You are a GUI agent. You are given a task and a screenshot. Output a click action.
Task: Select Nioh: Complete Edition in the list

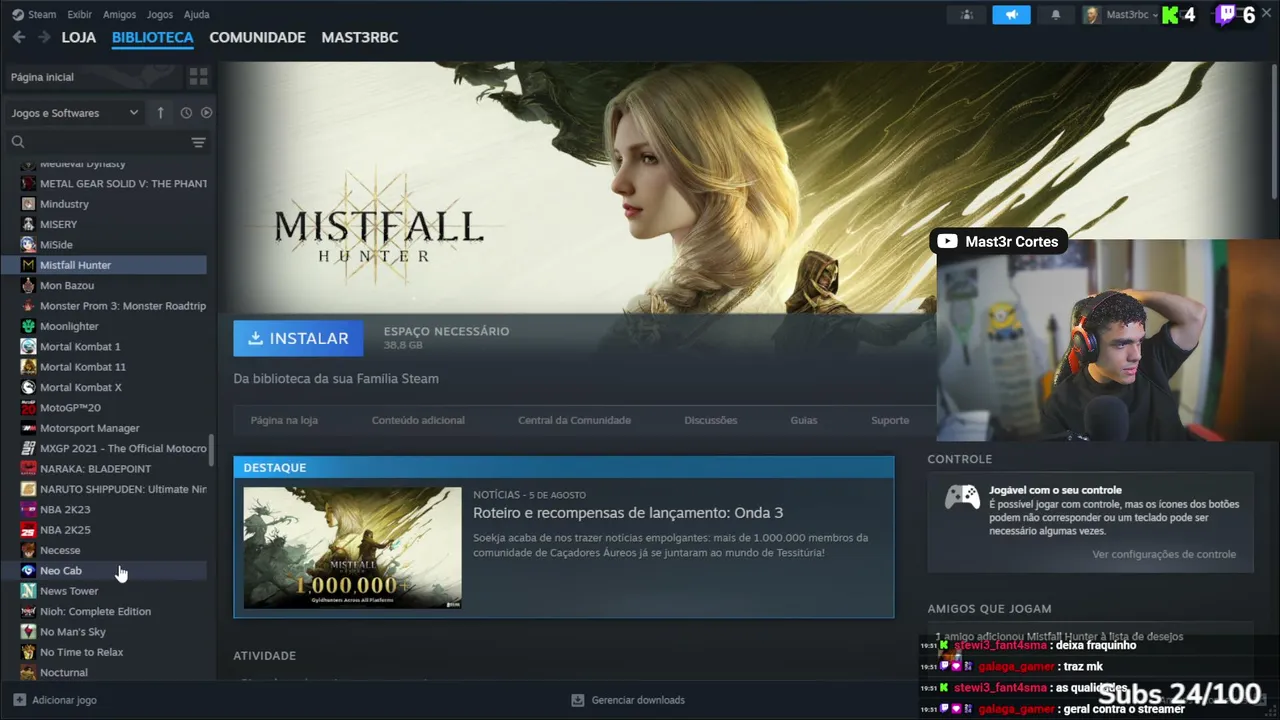[x=104, y=612]
